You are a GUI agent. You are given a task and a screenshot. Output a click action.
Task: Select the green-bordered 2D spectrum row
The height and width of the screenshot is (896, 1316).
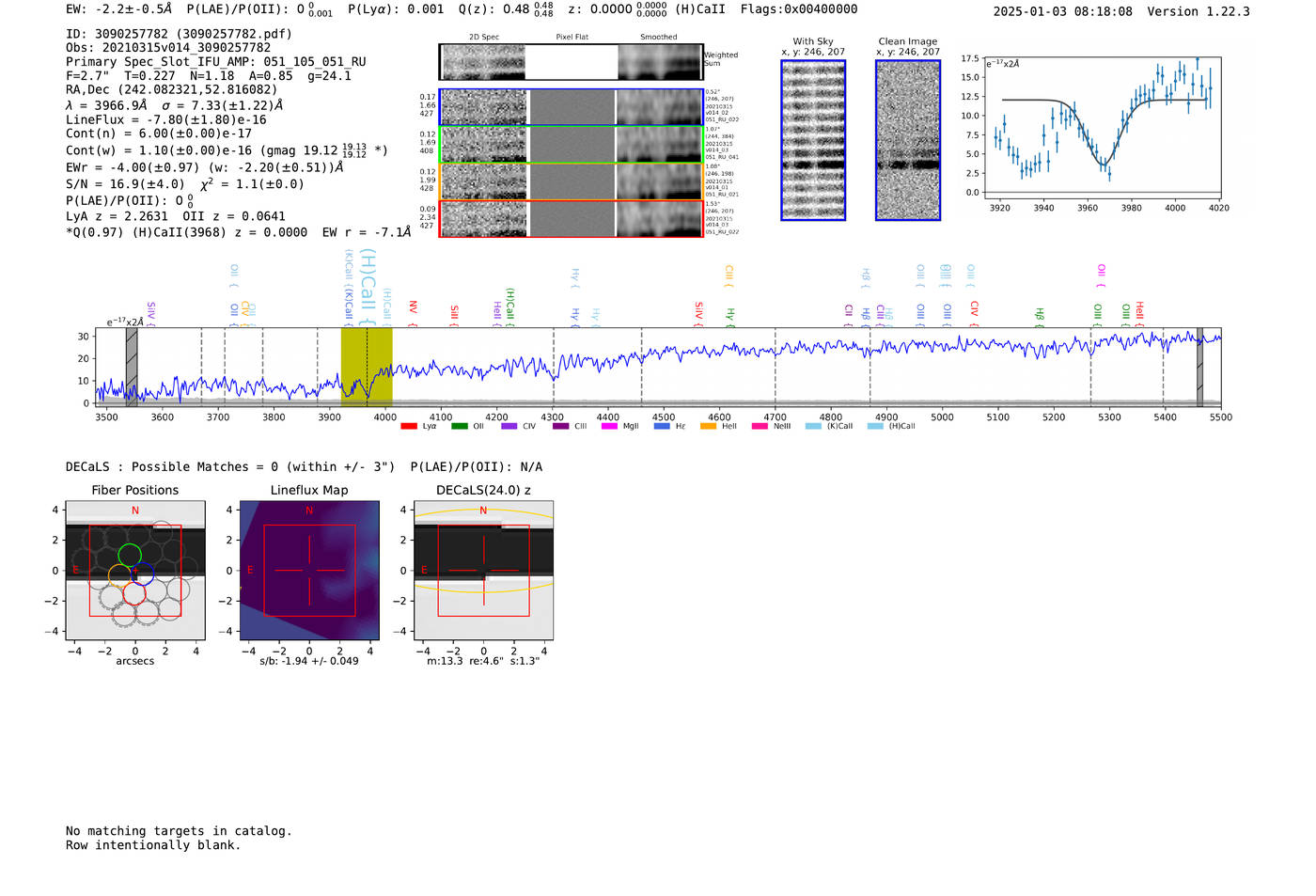(x=572, y=145)
